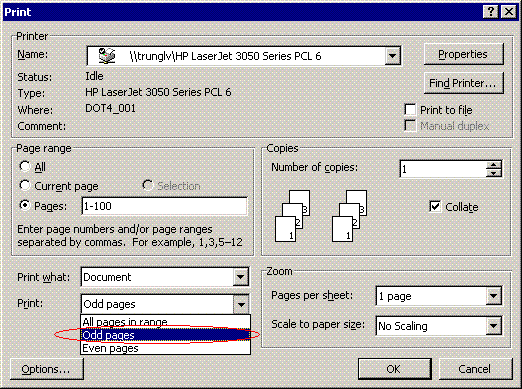Cancel the Print dialog
Screen dimensions: 522x389
[x=475, y=369]
